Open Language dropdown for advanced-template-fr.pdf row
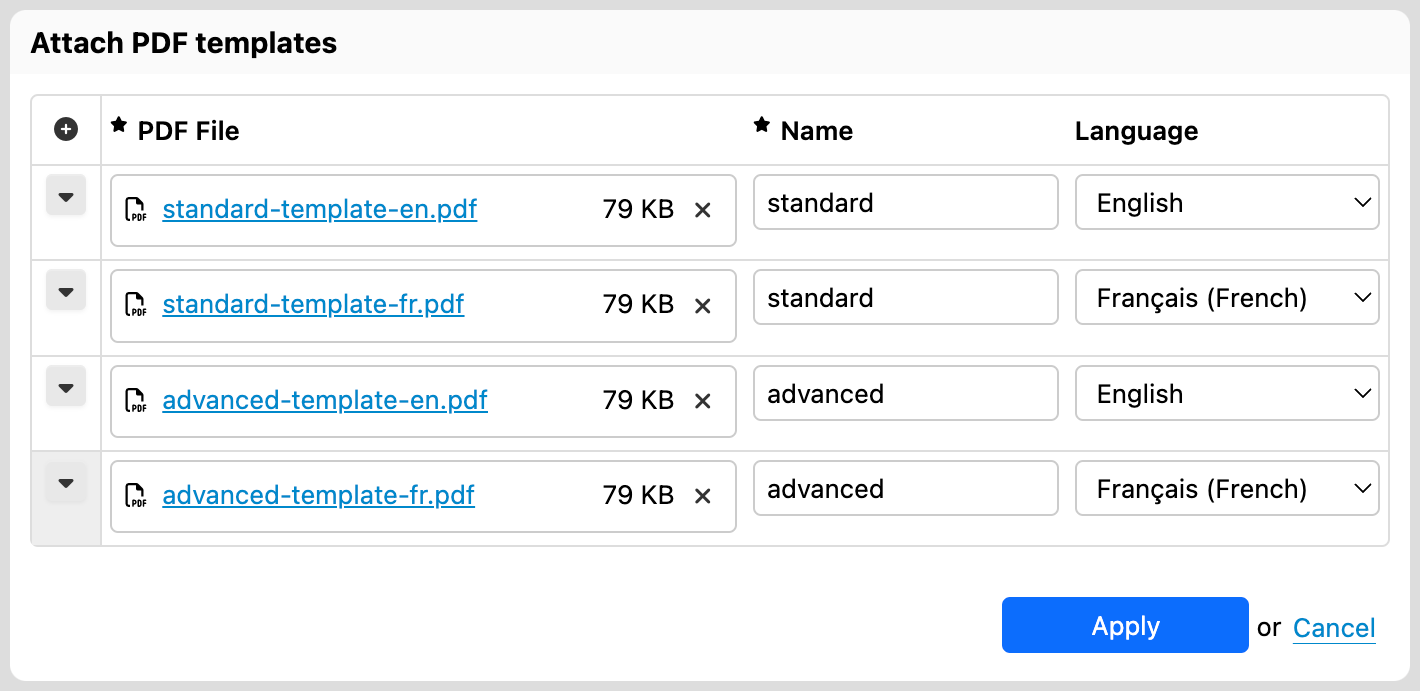Screen dimensions: 1420x691 [1227, 489]
